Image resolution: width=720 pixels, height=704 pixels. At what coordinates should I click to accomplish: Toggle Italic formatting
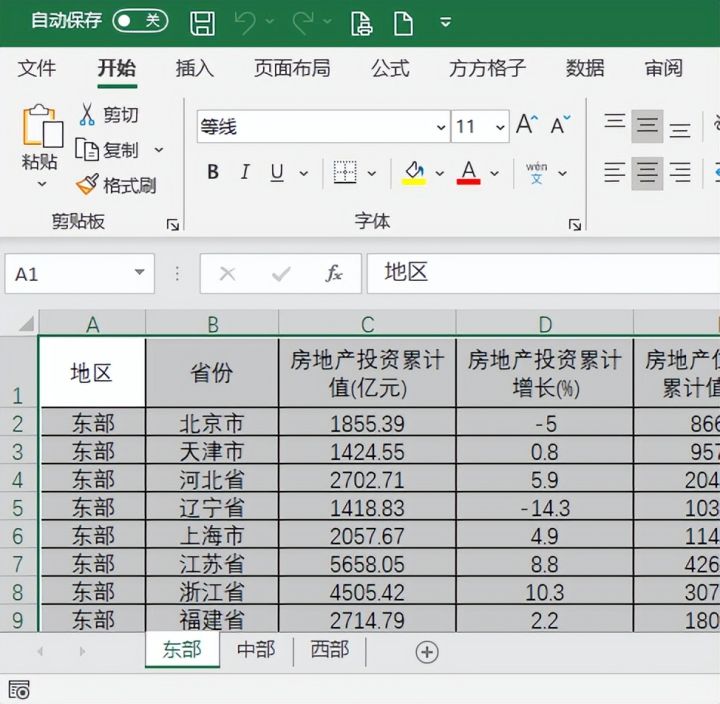(x=245, y=172)
